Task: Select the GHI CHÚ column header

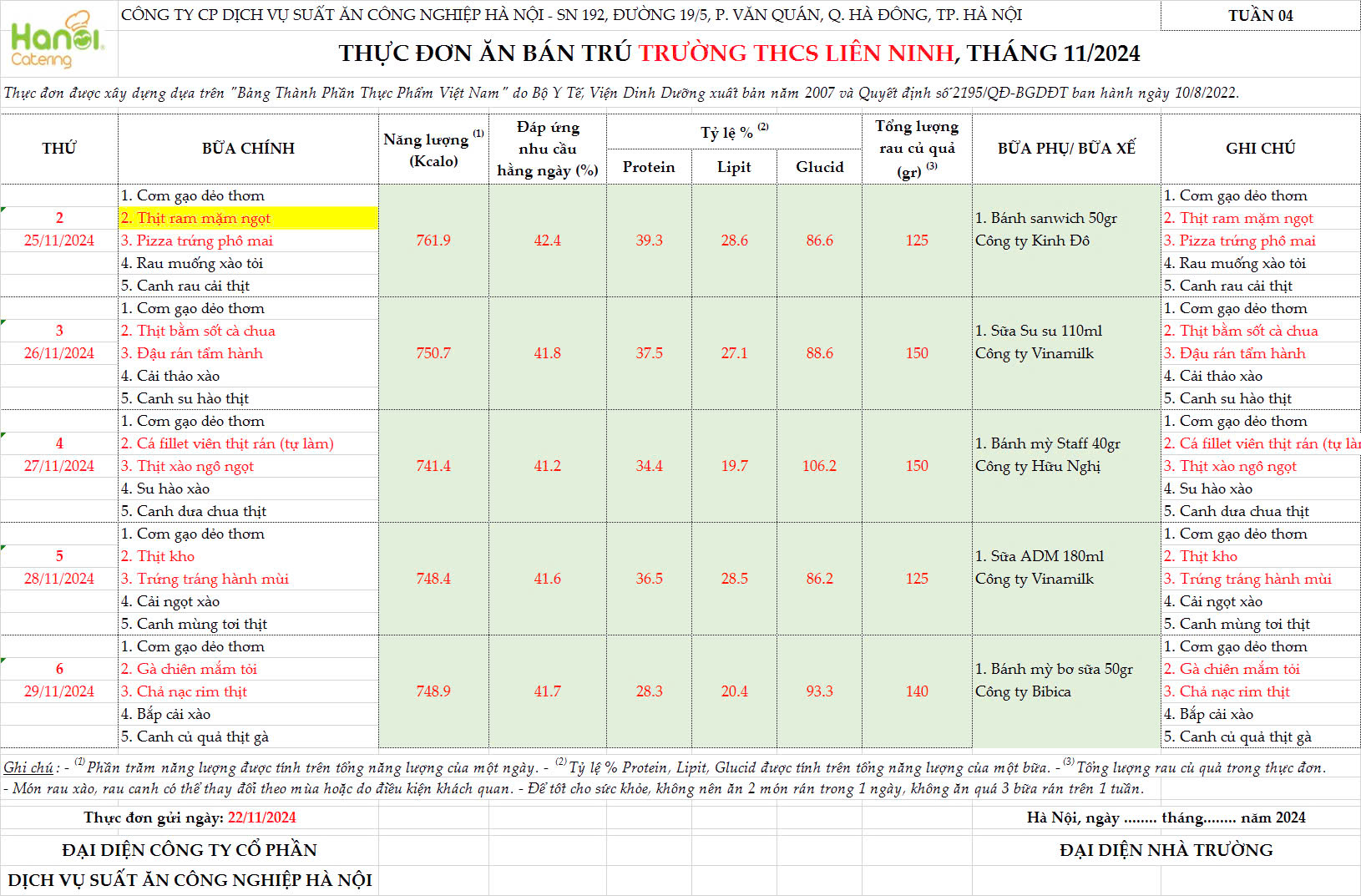Action: click(x=1259, y=149)
